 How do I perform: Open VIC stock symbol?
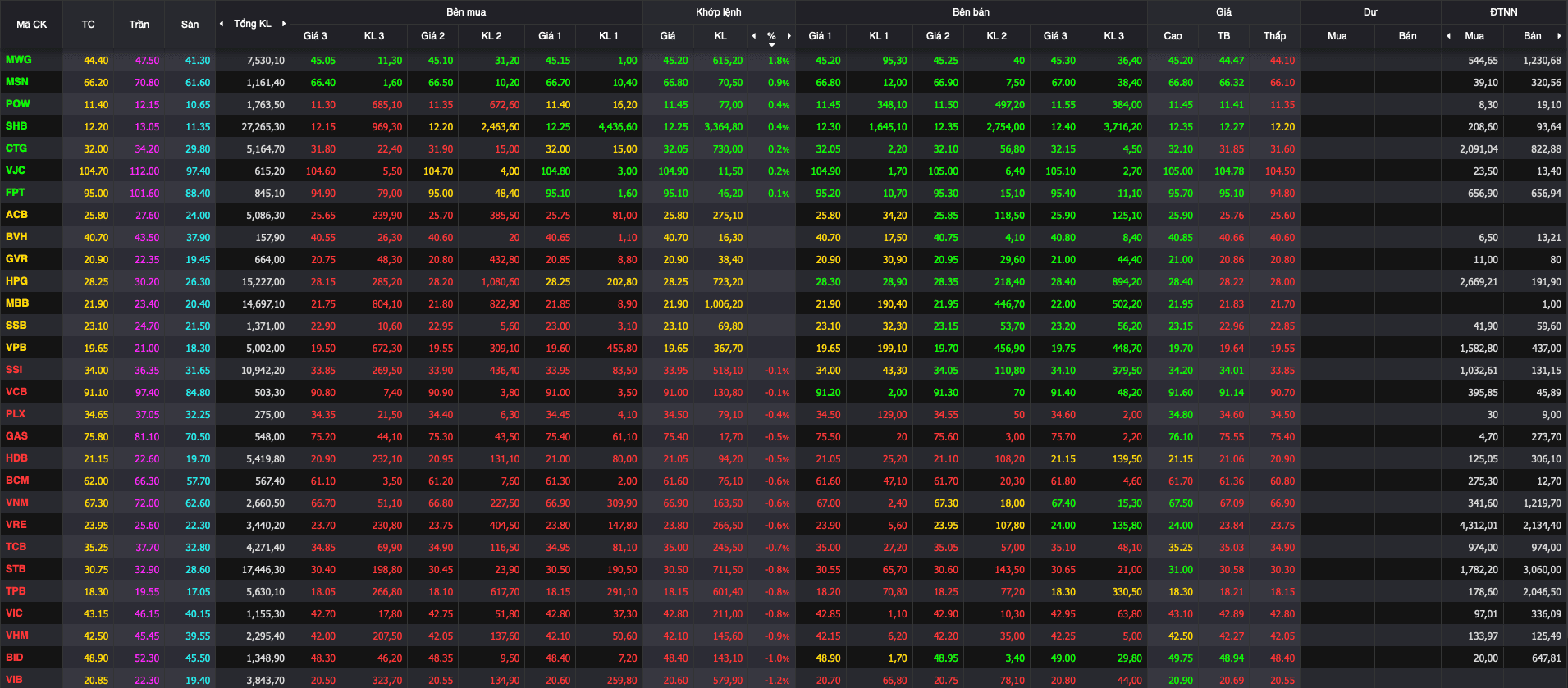[x=14, y=613]
